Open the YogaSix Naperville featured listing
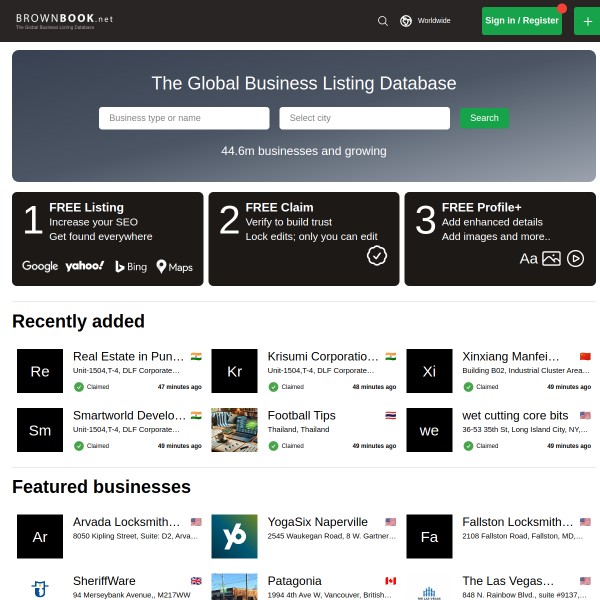 [318, 522]
